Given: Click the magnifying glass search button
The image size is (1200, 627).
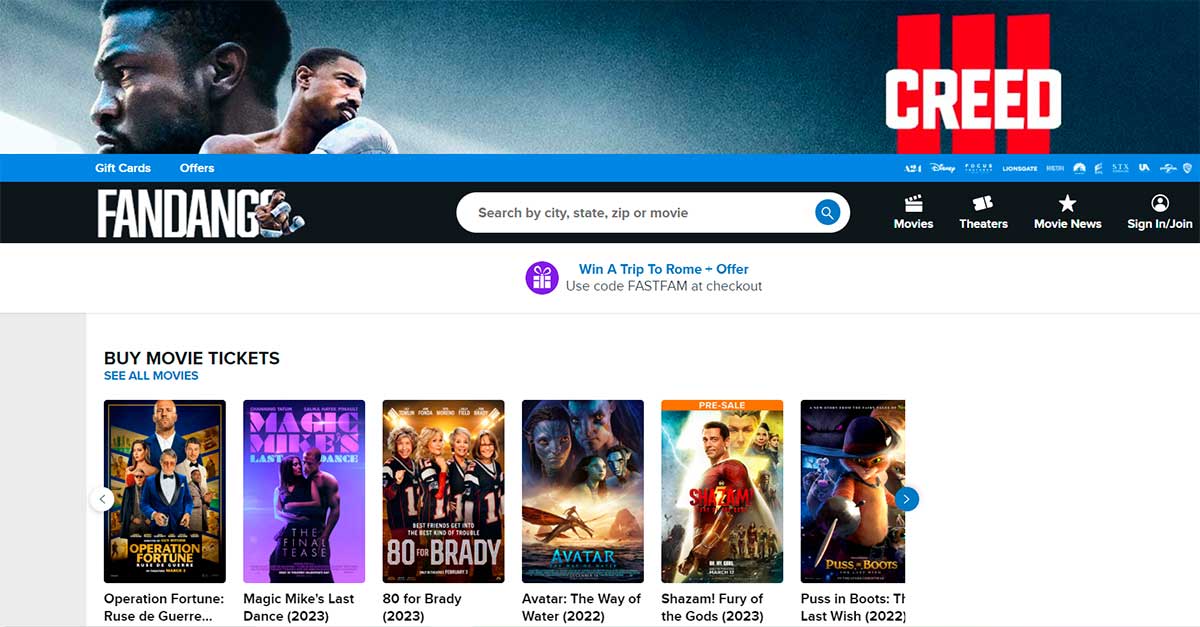Looking at the screenshot, I should pos(827,212).
